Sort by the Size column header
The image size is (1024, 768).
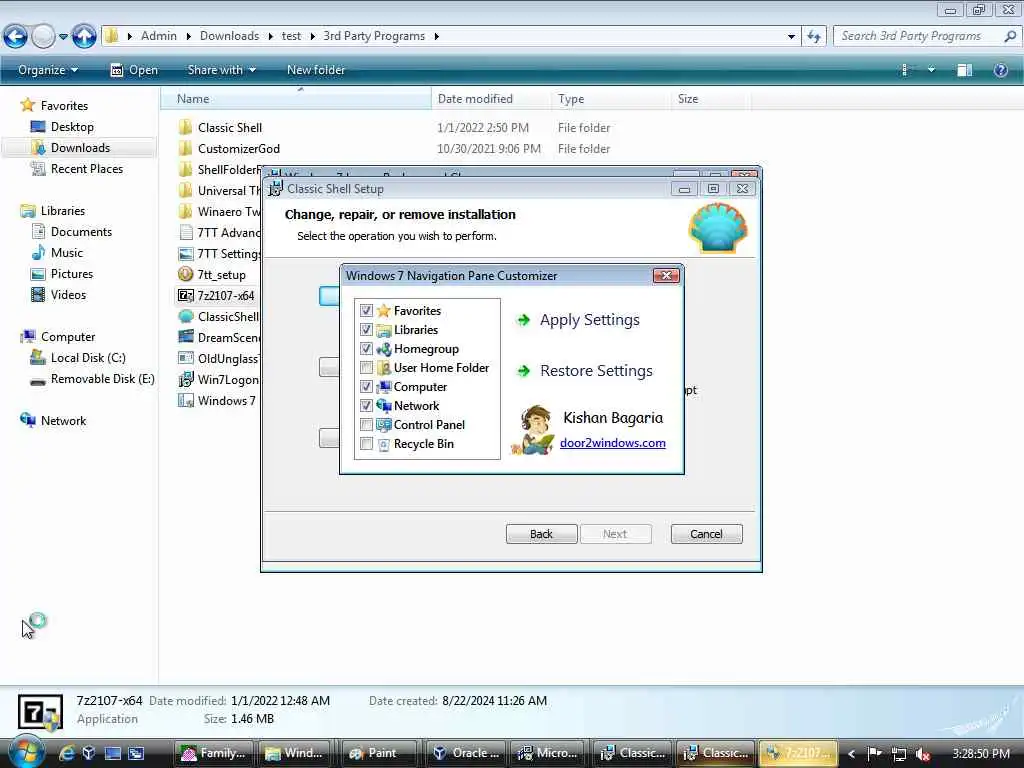[711, 99]
